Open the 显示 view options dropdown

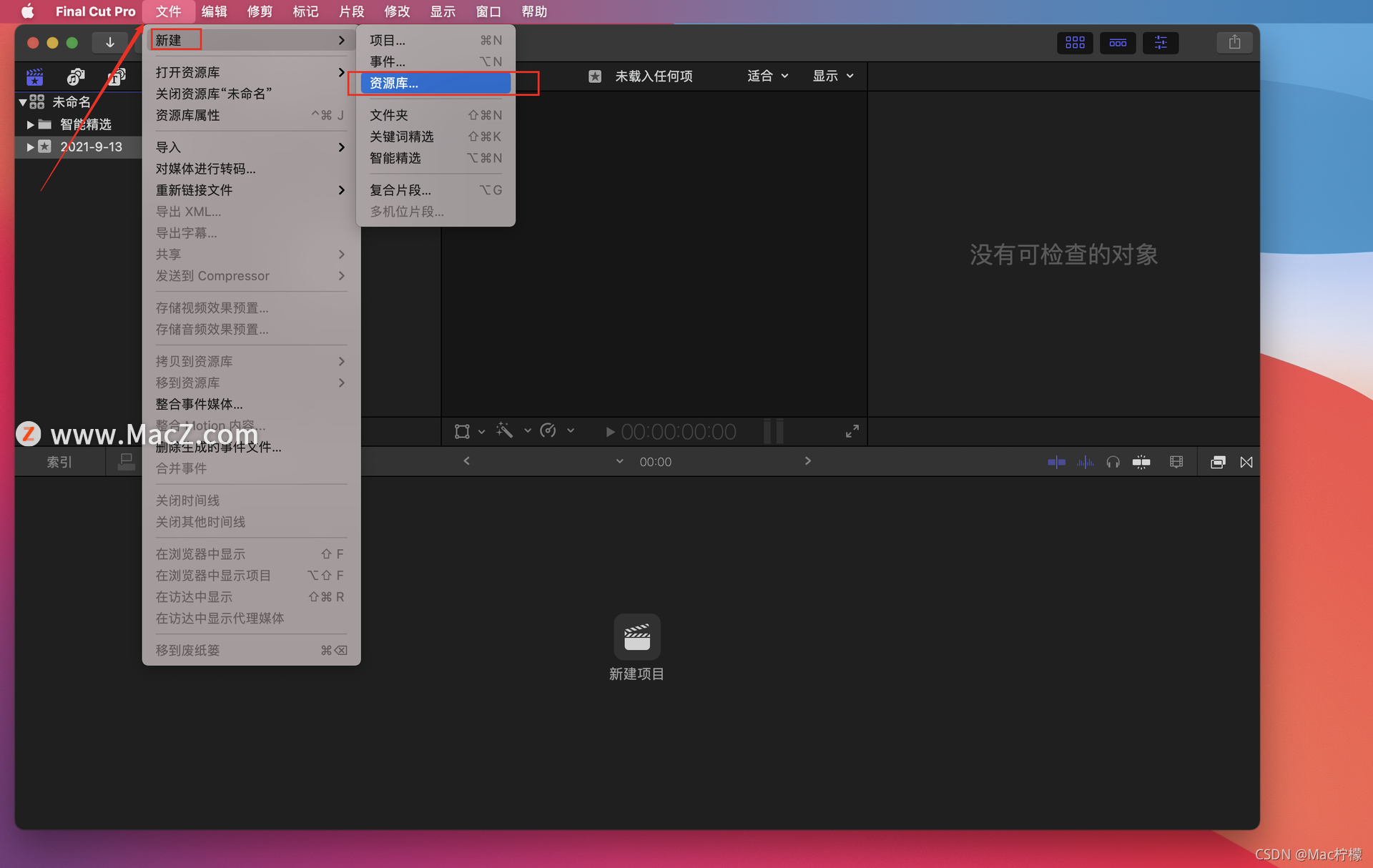pyautogui.click(x=832, y=76)
